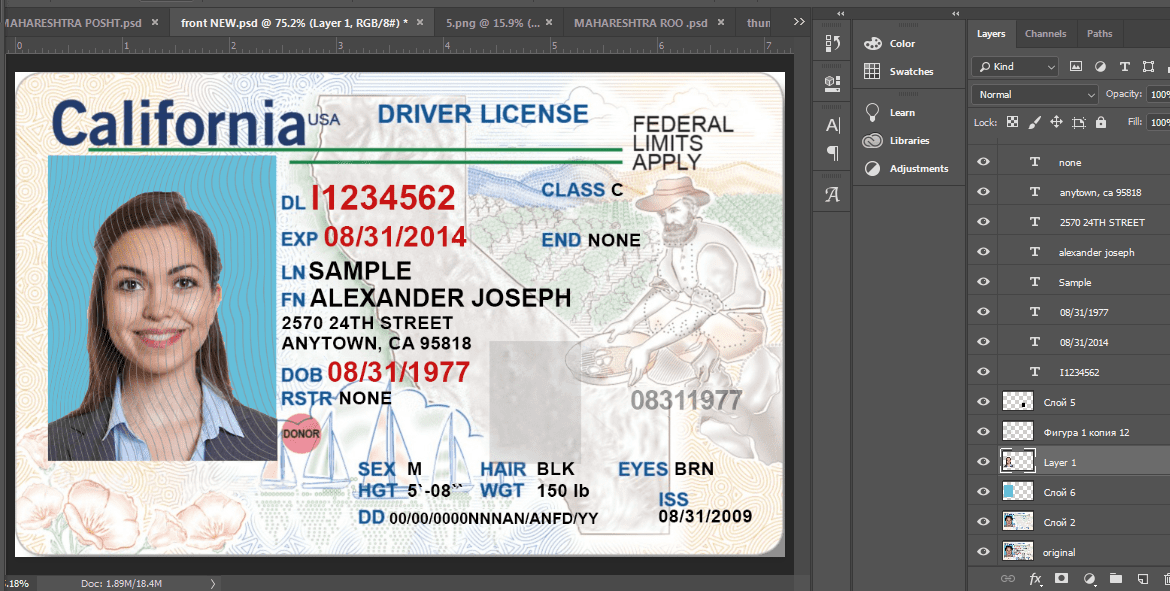Toggle visibility of Layer 1
This screenshot has width=1170, height=591.
point(983,462)
